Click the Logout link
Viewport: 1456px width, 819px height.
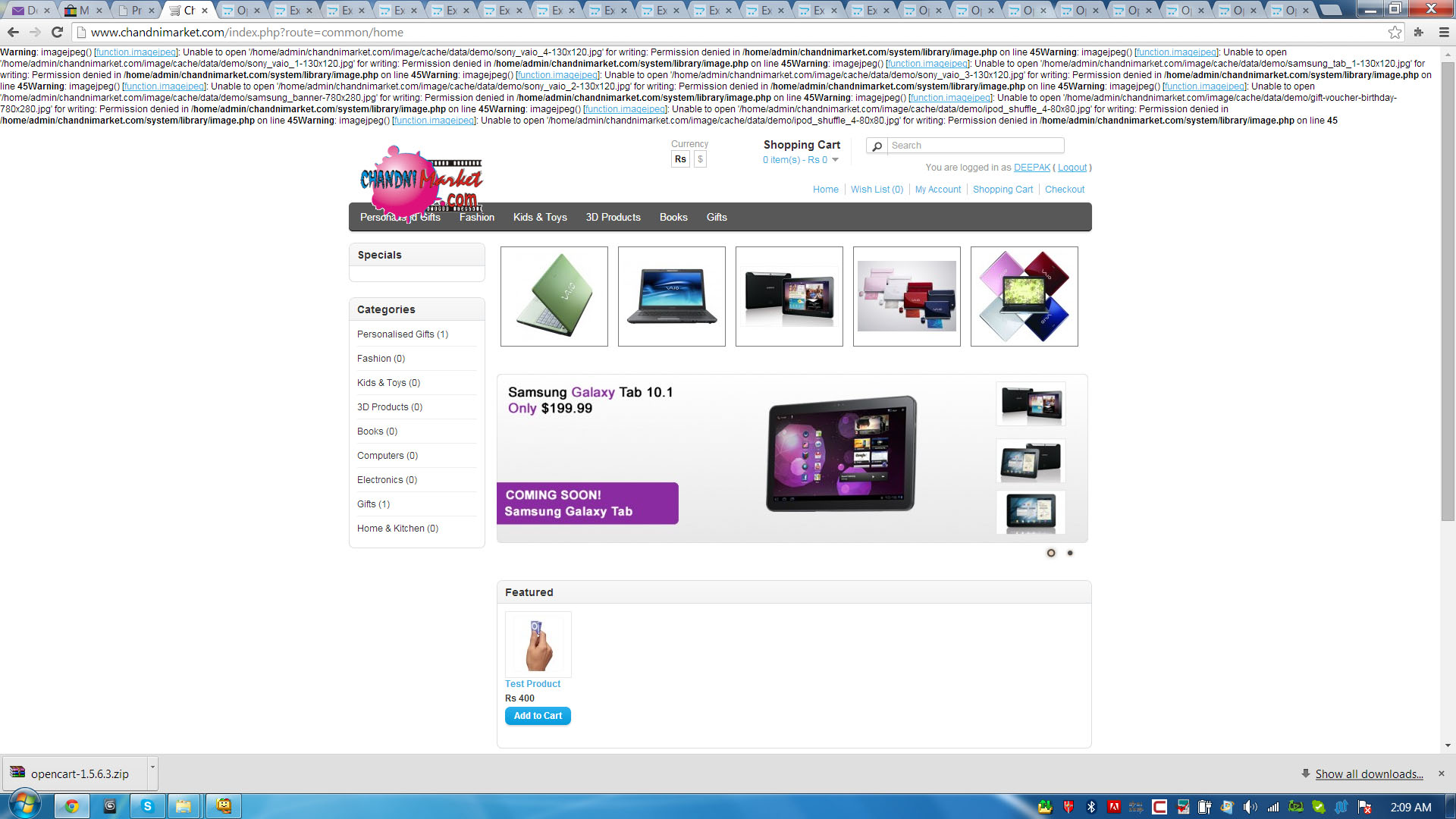(1072, 168)
